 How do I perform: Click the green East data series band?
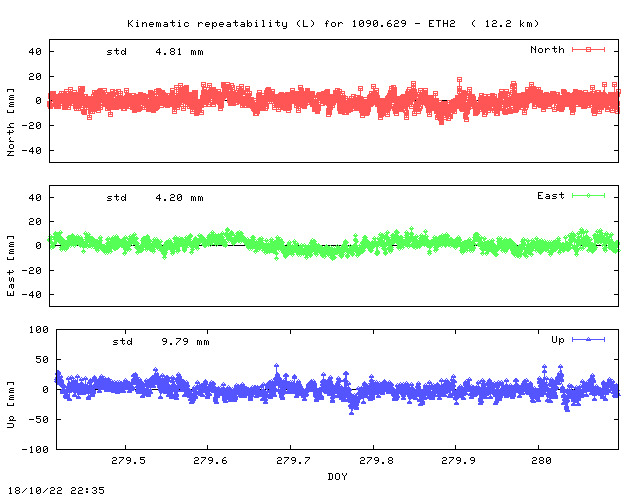point(334,244)
